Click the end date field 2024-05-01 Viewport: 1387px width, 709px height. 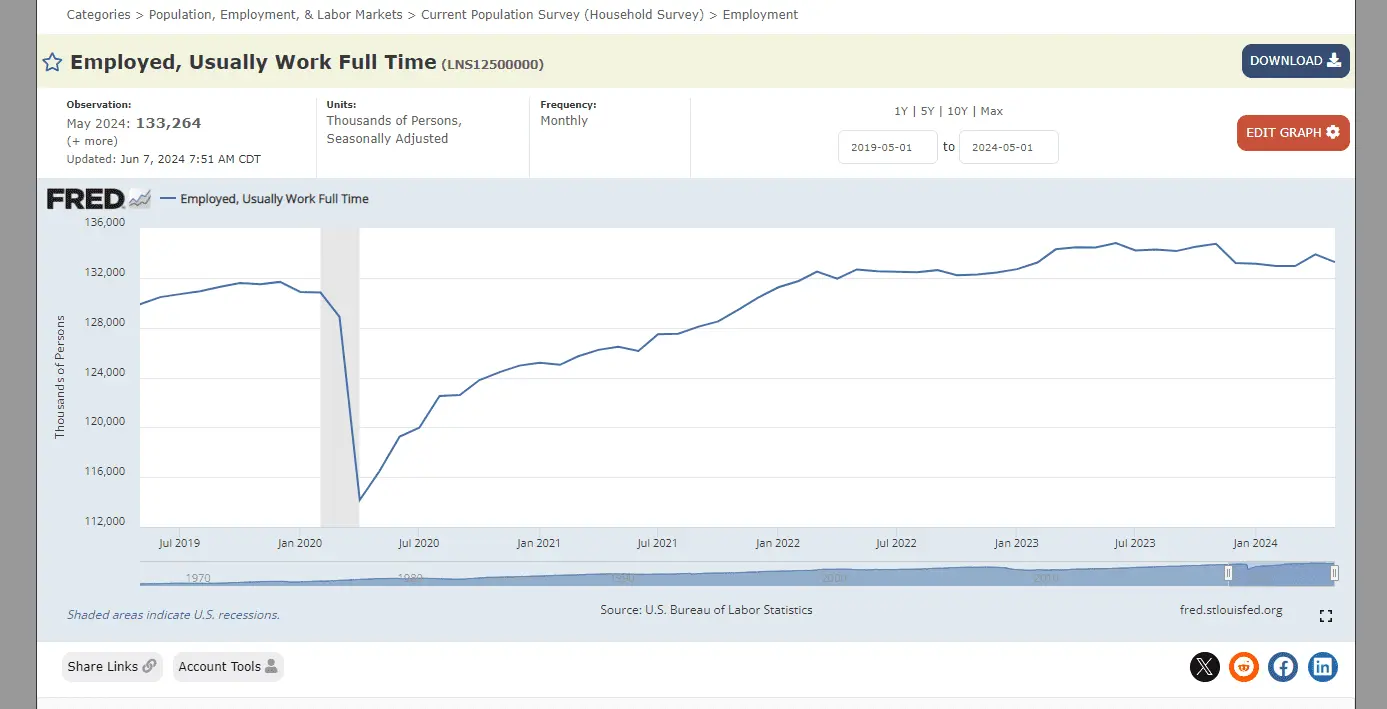tap(1008, 147)
